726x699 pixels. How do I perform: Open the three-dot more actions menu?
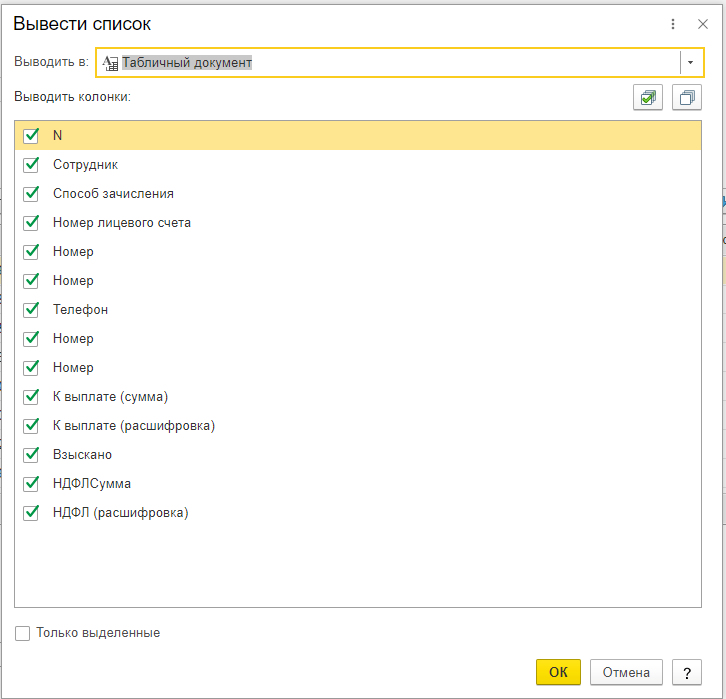(x=673, y=24)
